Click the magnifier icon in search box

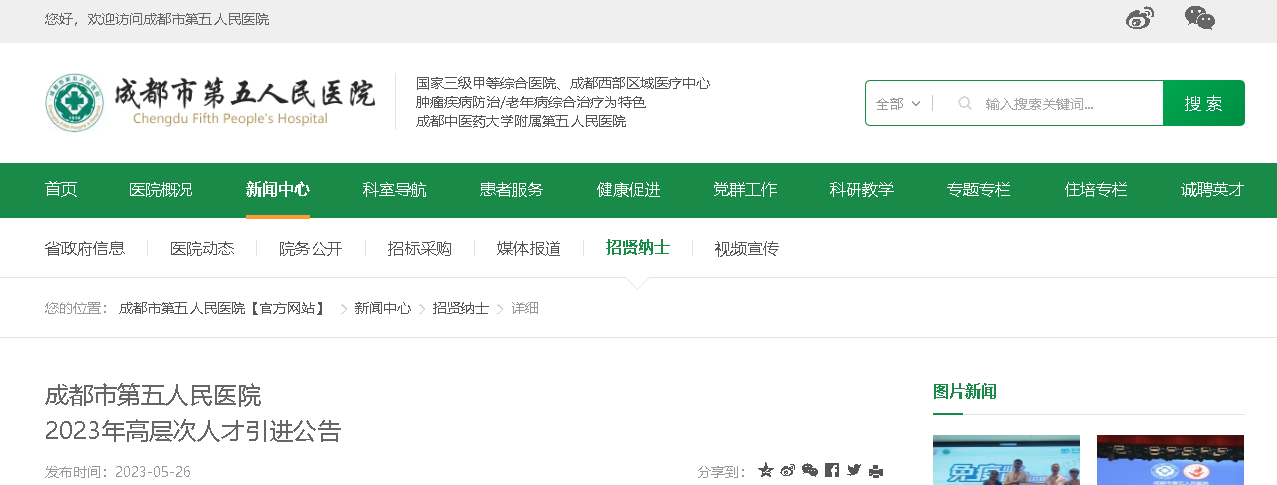point(965,103)
